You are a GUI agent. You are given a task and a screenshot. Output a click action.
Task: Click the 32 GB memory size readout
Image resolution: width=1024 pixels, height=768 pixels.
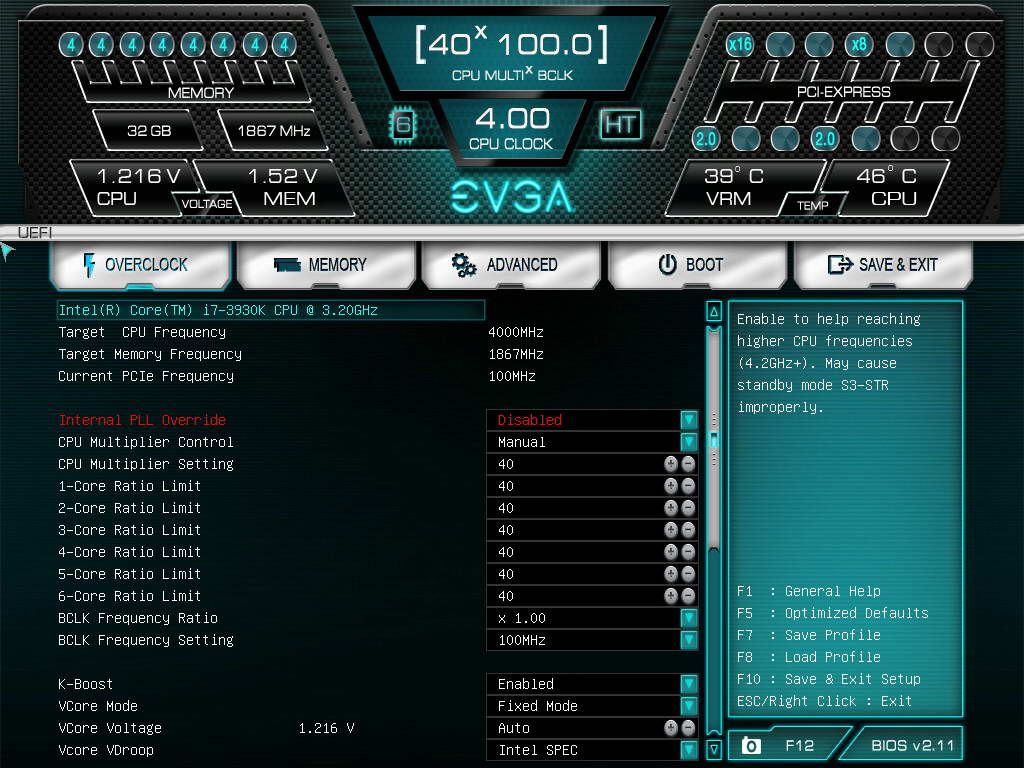(x=148, y=131)
